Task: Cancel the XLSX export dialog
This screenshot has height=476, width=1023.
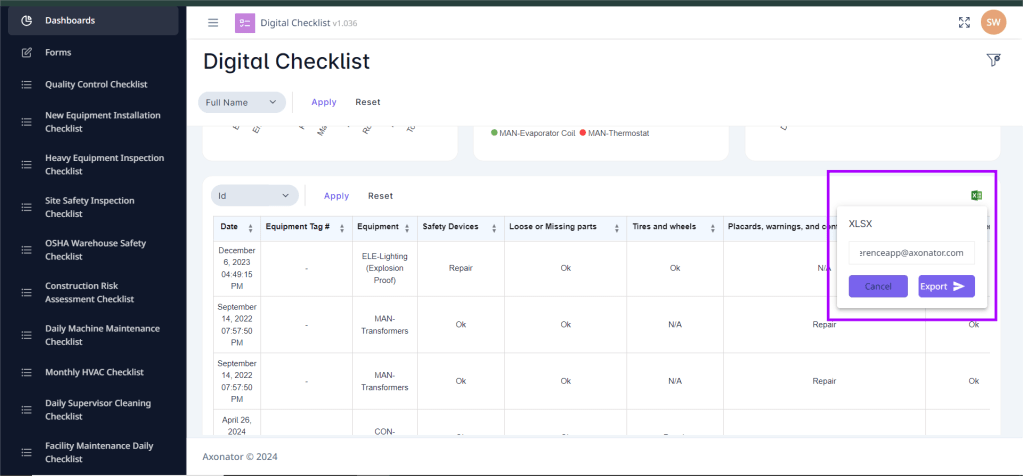Action: [x=878, y=287]
